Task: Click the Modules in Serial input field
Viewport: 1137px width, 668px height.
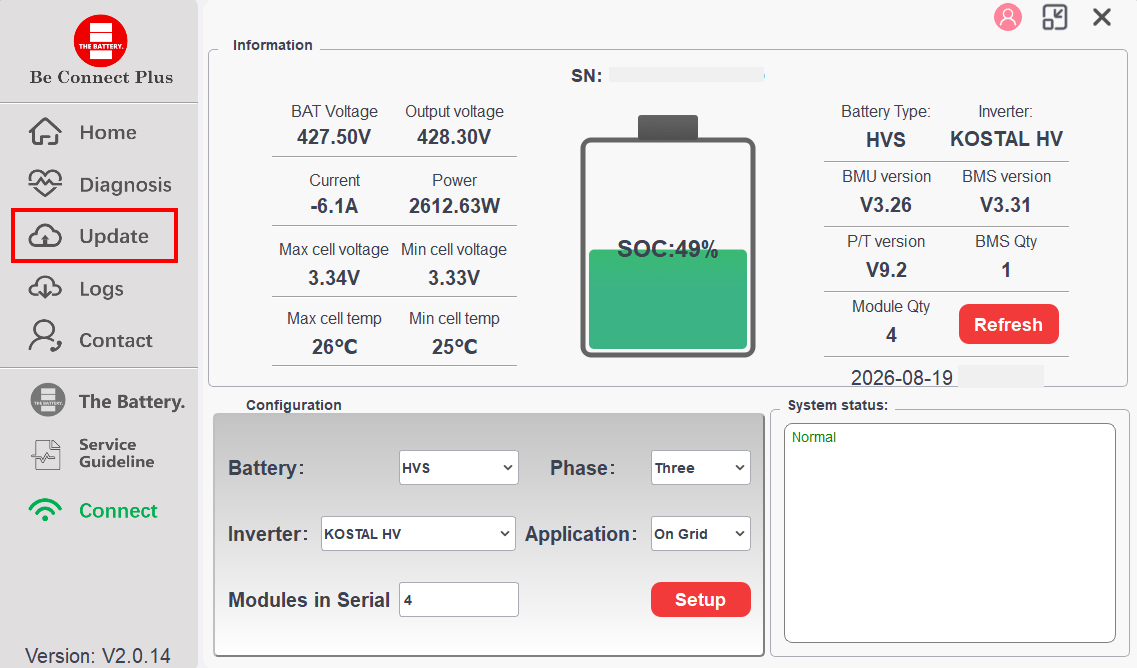Action: click(458, 599)
